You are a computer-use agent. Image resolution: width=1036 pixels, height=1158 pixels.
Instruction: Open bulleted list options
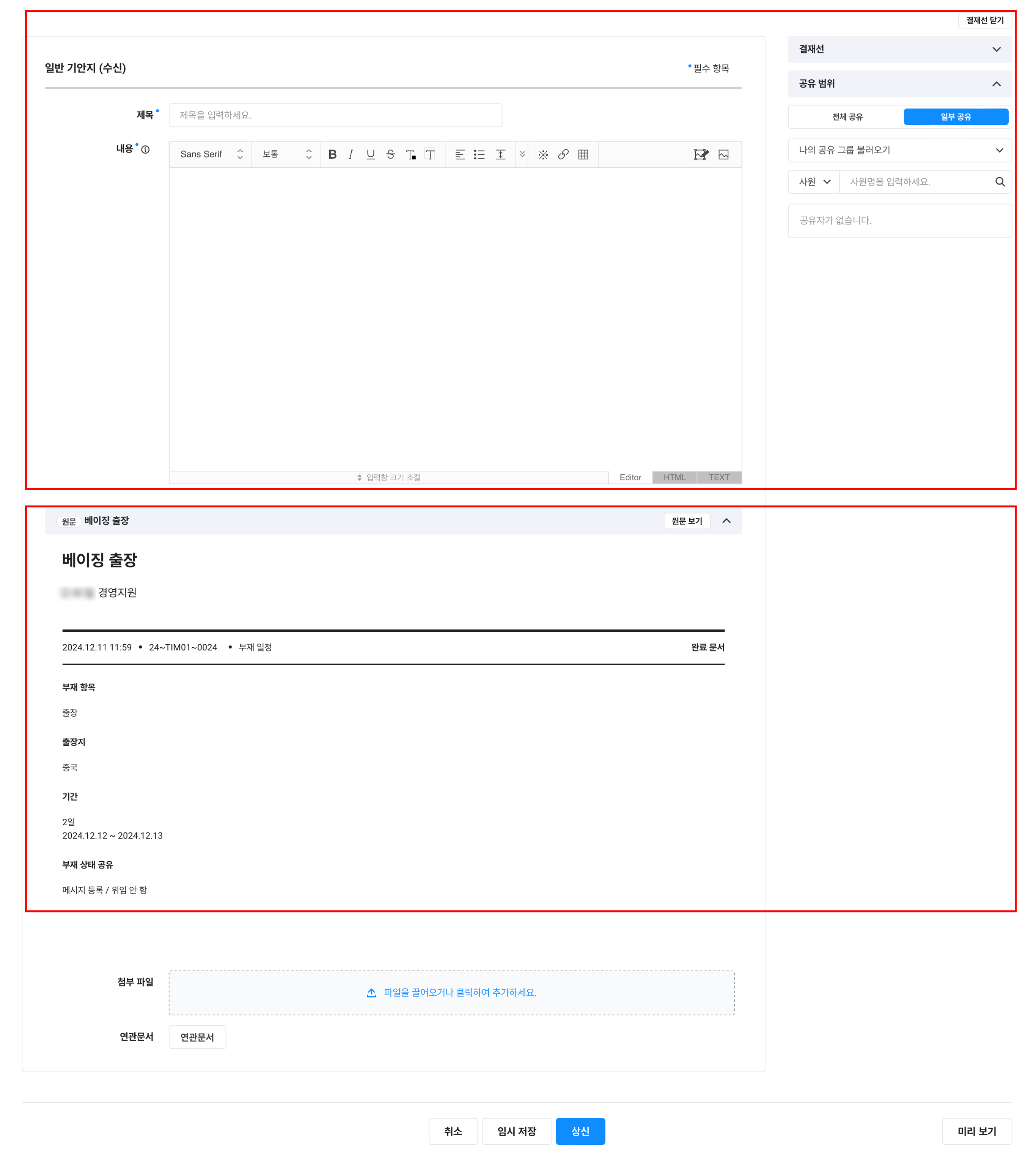(x=479, y=154)
